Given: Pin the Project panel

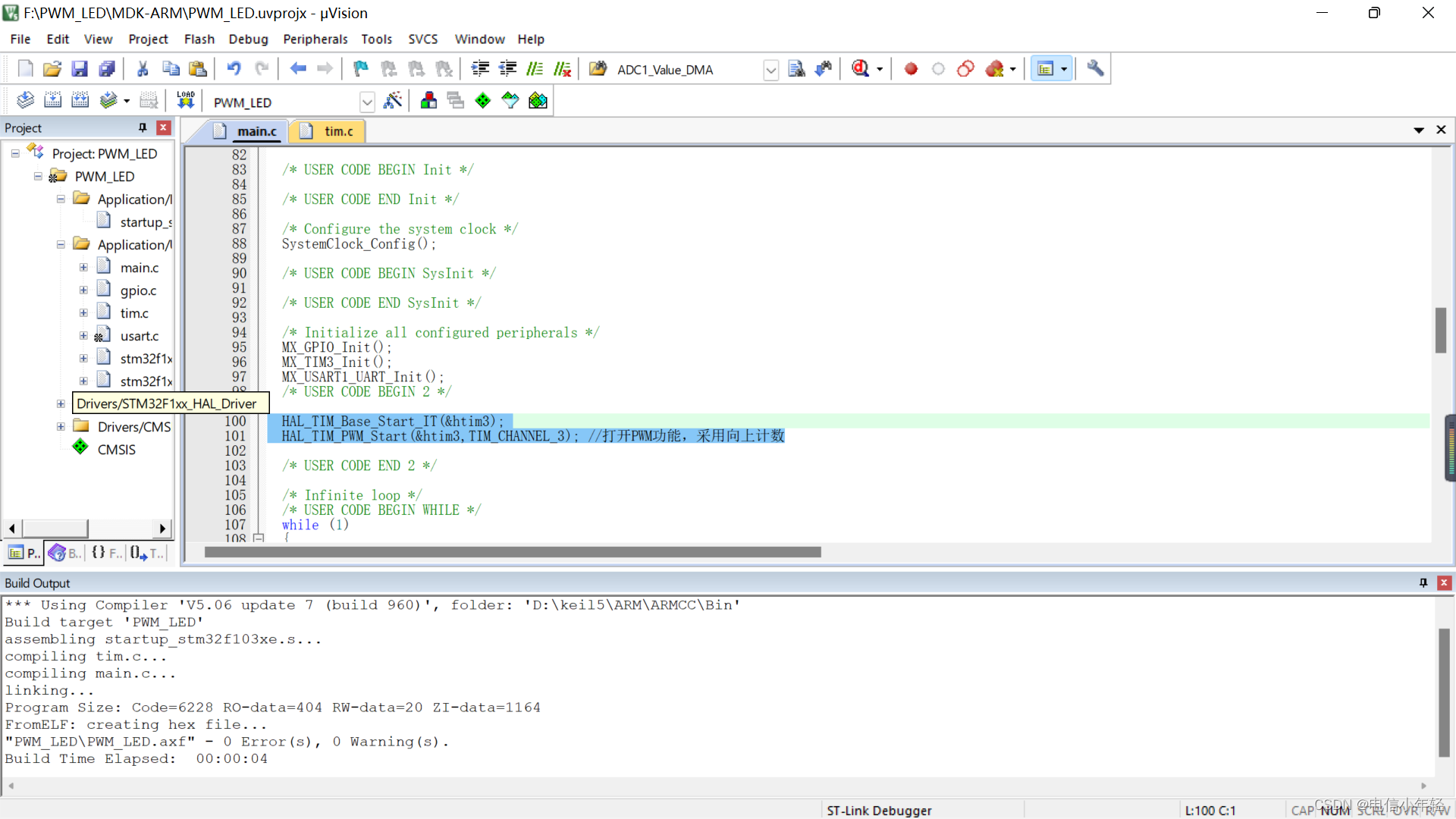Looking at the screenshot, I should tap(143, 127).
